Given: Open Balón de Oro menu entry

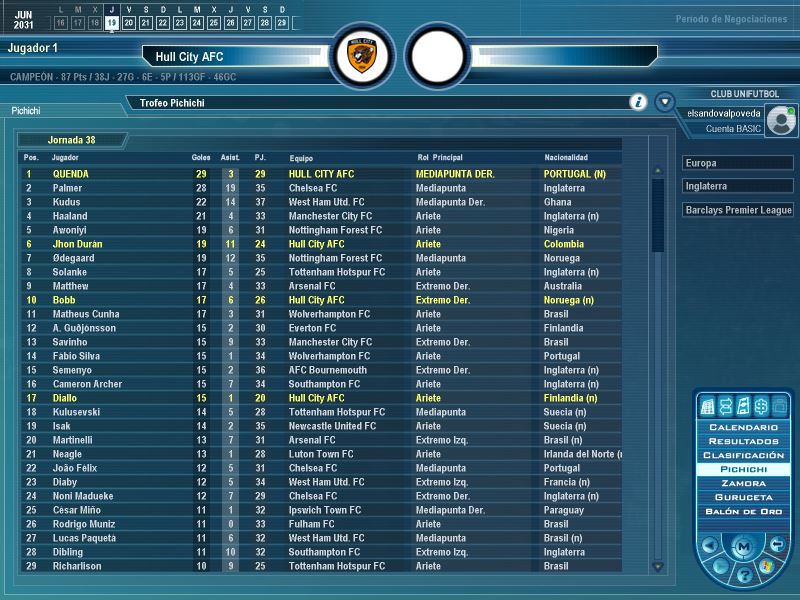Looking at the screenshot, I should 743,511.
